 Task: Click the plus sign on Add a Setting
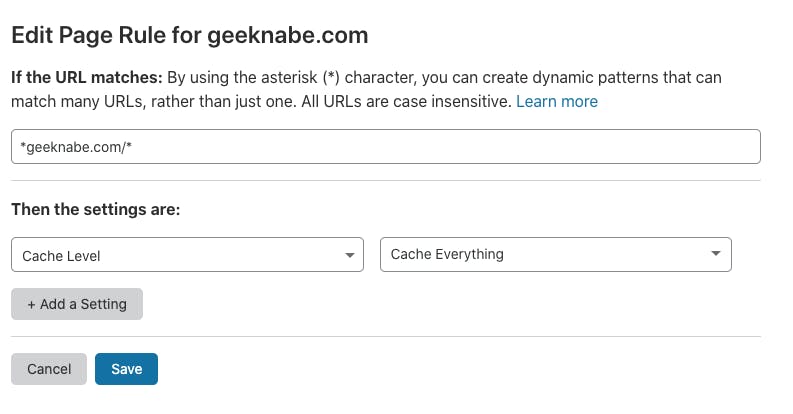point(32,304)
